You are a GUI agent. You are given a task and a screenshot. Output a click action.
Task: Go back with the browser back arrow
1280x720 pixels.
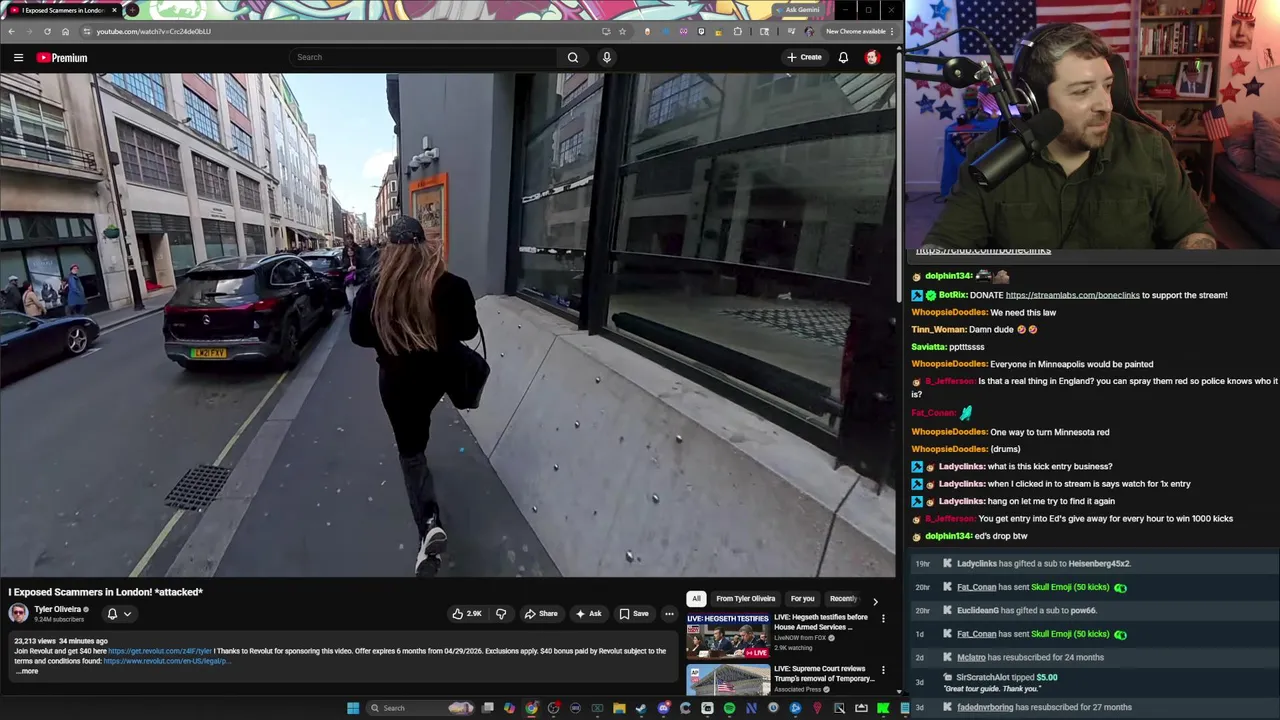tap(11, 31)
